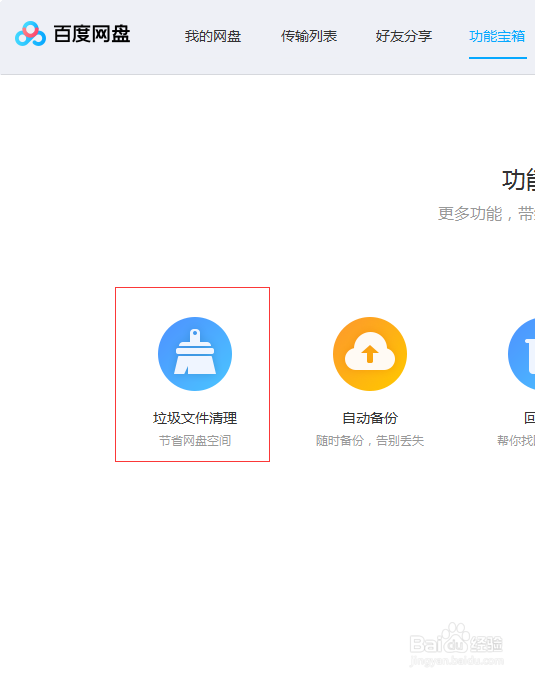Screen dimensions: 535x680
Task: Open the 自动备份 cloud upload icon
Action: [x=370, y=353]
